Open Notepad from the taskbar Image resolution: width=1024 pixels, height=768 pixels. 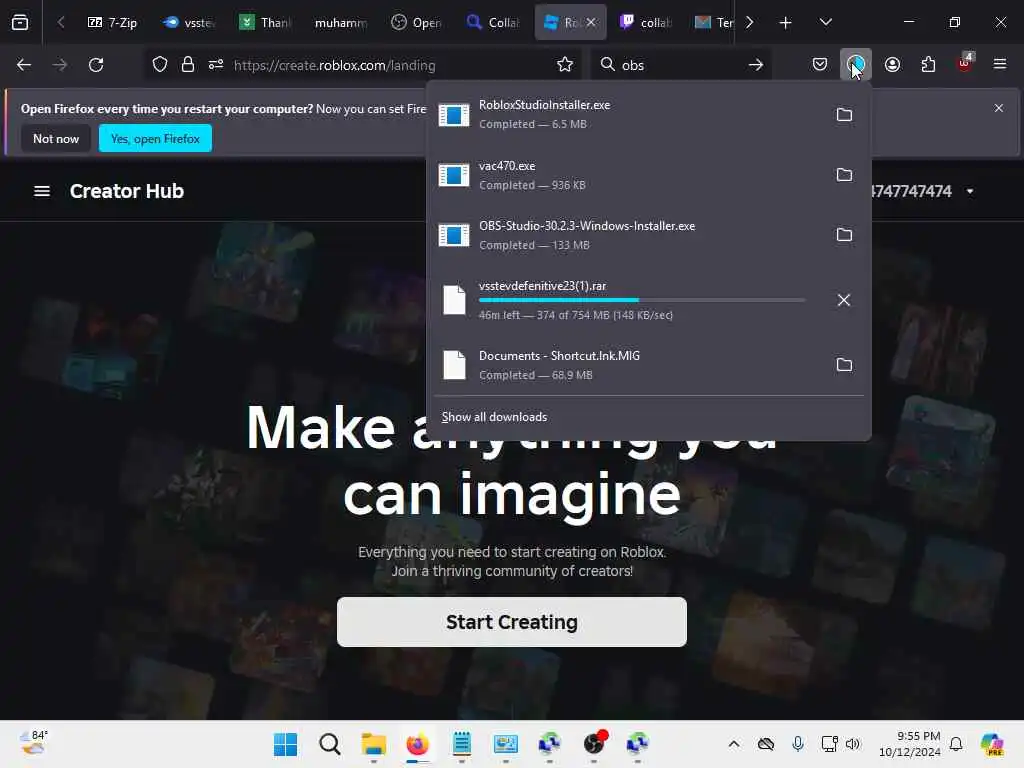click(x=462, y=744)
